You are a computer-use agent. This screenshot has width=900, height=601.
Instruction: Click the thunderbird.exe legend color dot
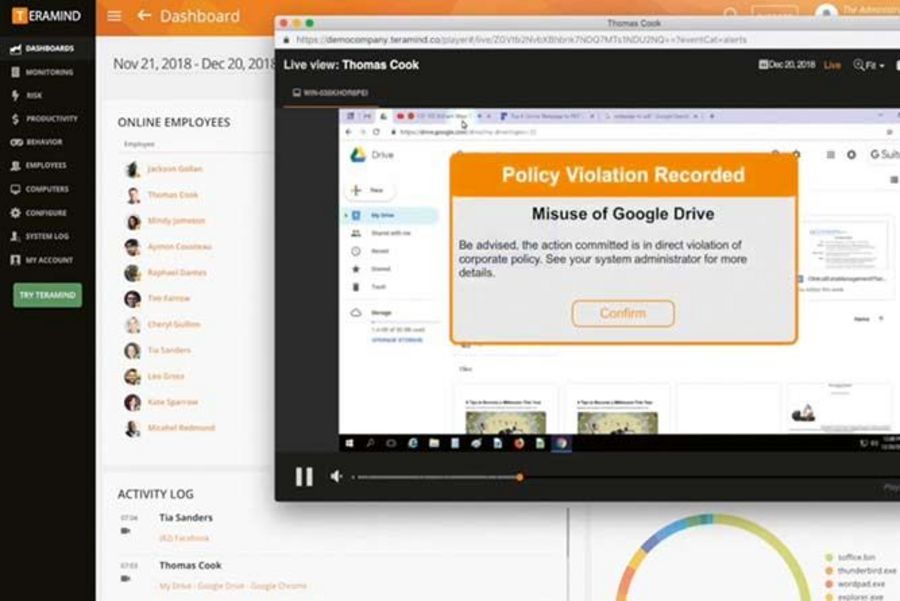point(829,571)
